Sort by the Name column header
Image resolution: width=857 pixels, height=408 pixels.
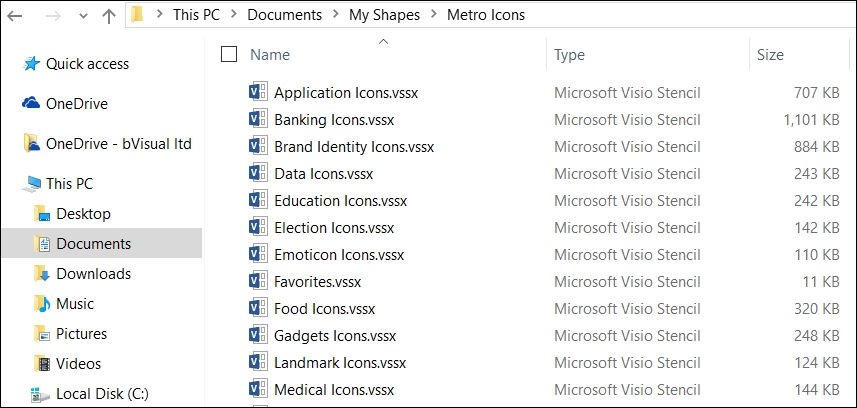pyautogui.click(x=270, y=55)
